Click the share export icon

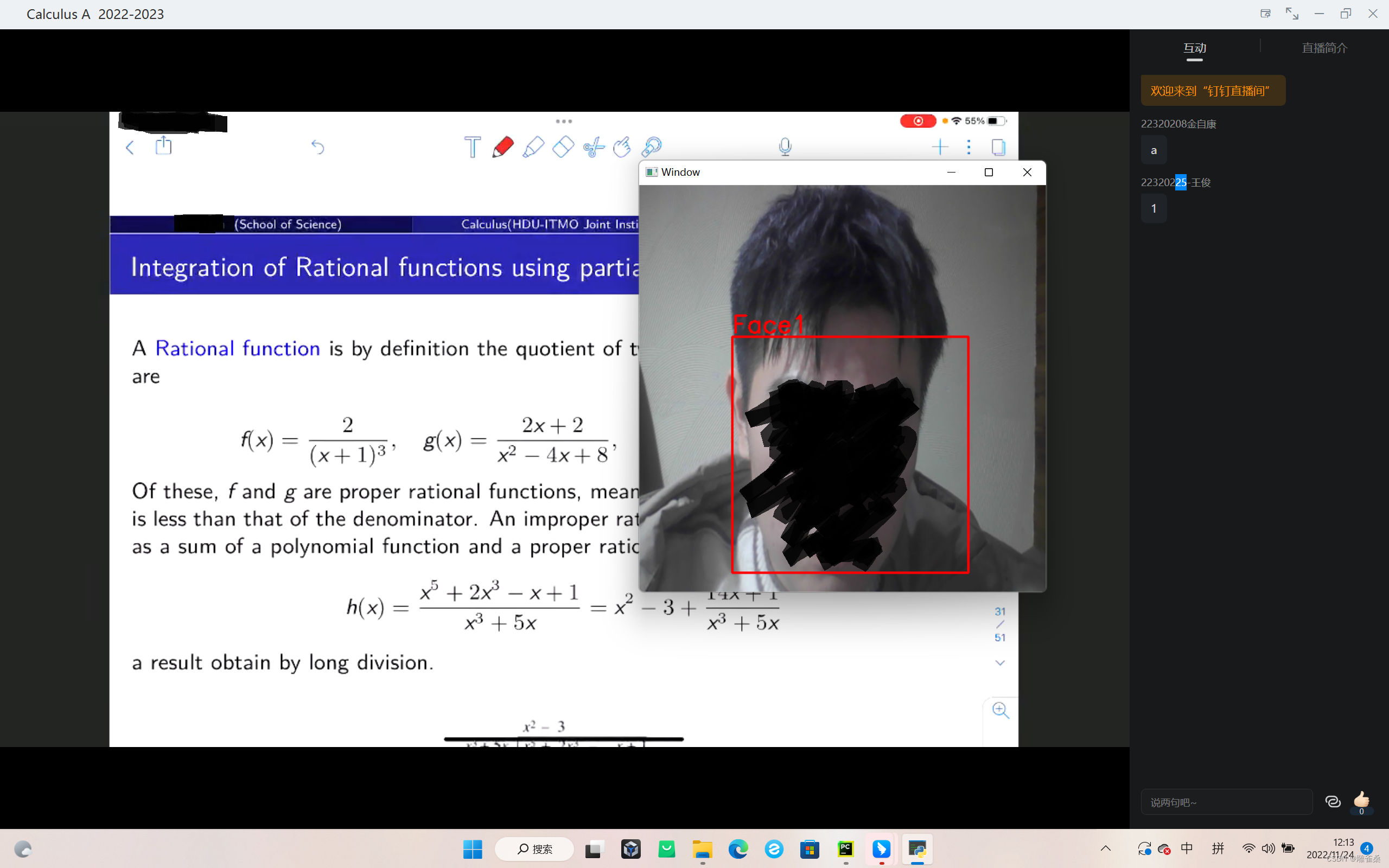pos(163,146)
